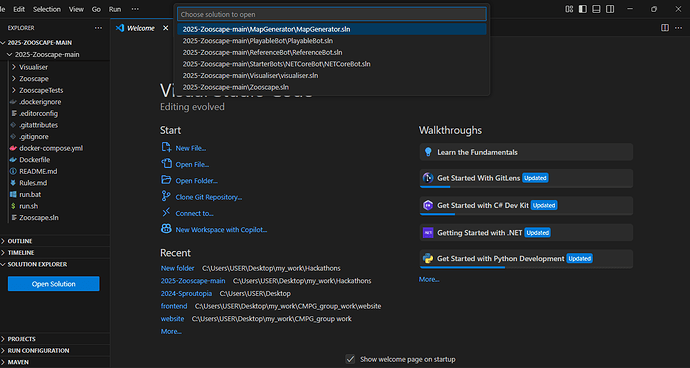The image size is (690, 368).
Task: Expand the Visualiser folder
Action: tap(14, 67)
